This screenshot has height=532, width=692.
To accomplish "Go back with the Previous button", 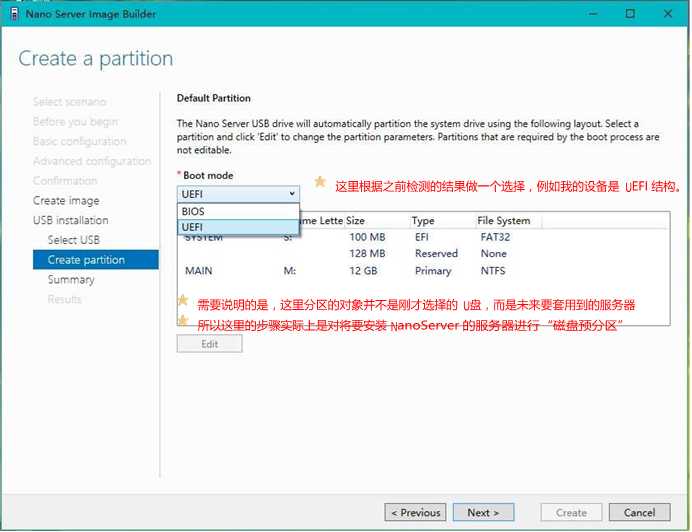I will [x=415, y=513].
